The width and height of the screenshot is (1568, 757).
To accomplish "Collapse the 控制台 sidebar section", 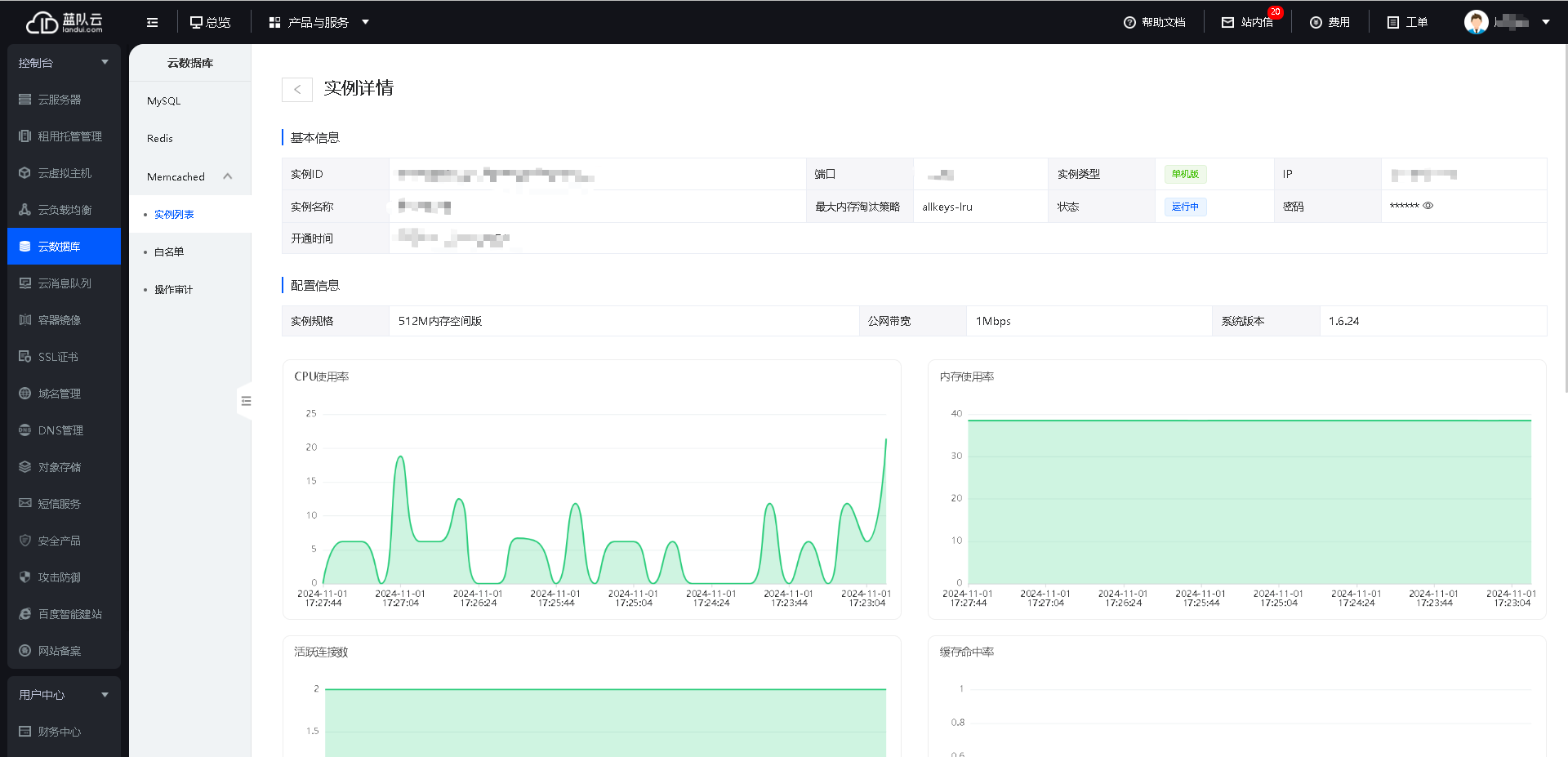I will click(105, 62).
